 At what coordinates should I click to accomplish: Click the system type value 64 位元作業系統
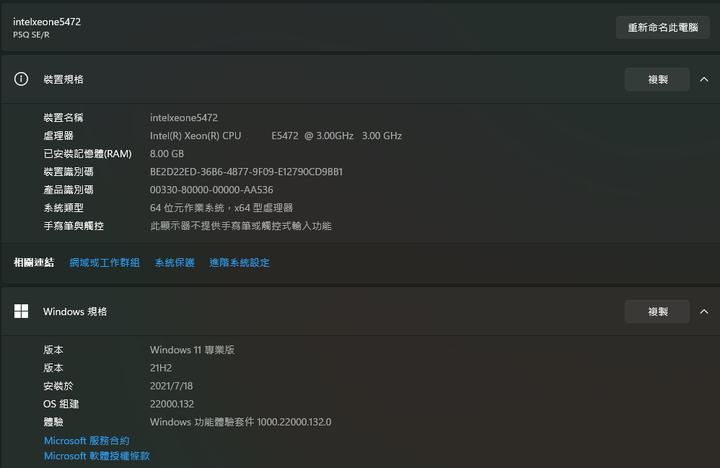(221, 208)
